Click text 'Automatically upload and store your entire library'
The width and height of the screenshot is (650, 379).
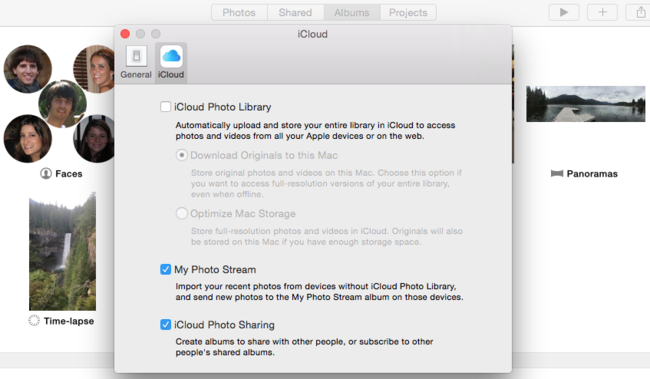[274, 125]
